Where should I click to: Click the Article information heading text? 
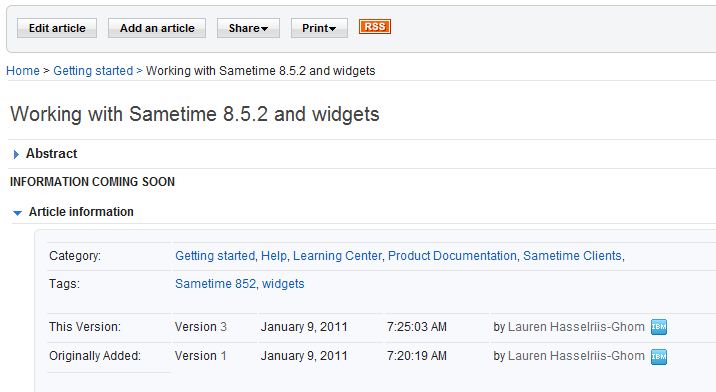(81, 212)
